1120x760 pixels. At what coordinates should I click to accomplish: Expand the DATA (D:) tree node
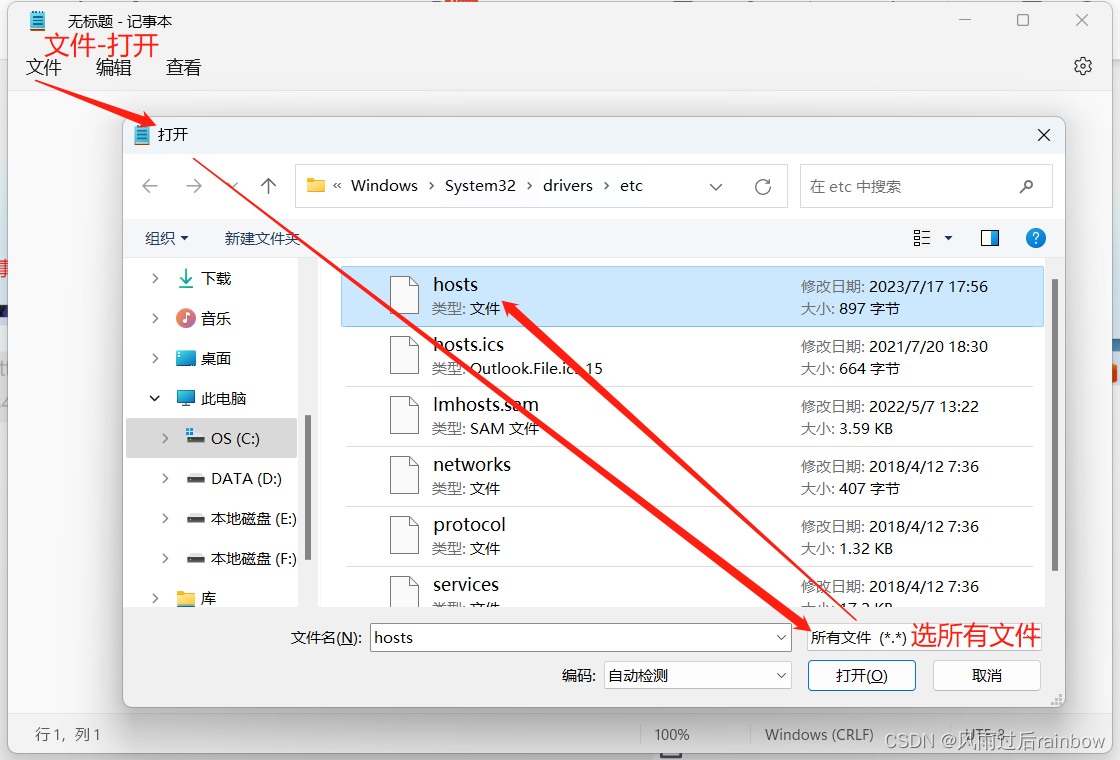(165, 478)
